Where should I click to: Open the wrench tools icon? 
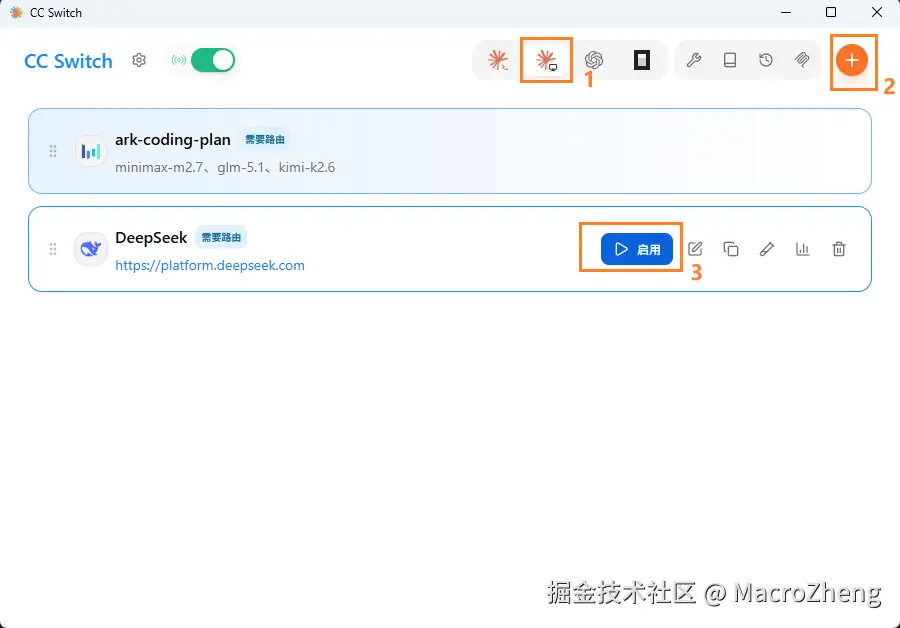pyautogui.click(x=694, y=60)
